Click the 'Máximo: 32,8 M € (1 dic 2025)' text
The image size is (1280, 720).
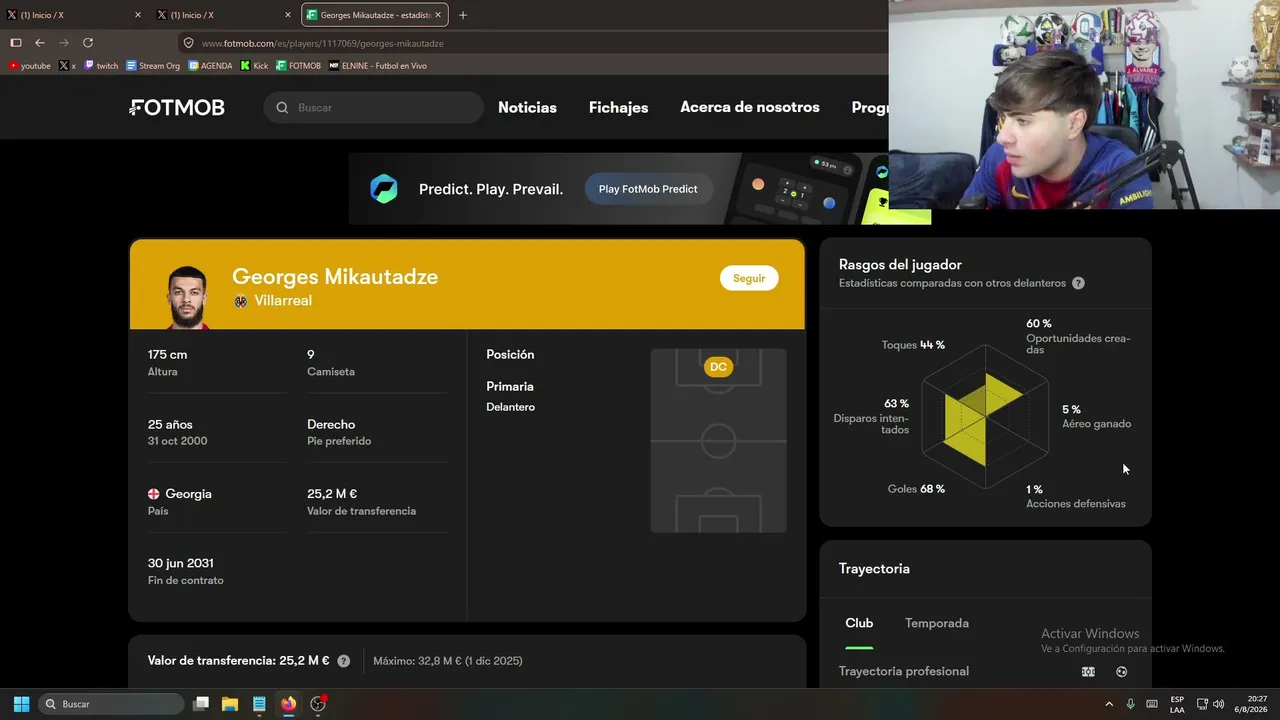tap(448, 661)
